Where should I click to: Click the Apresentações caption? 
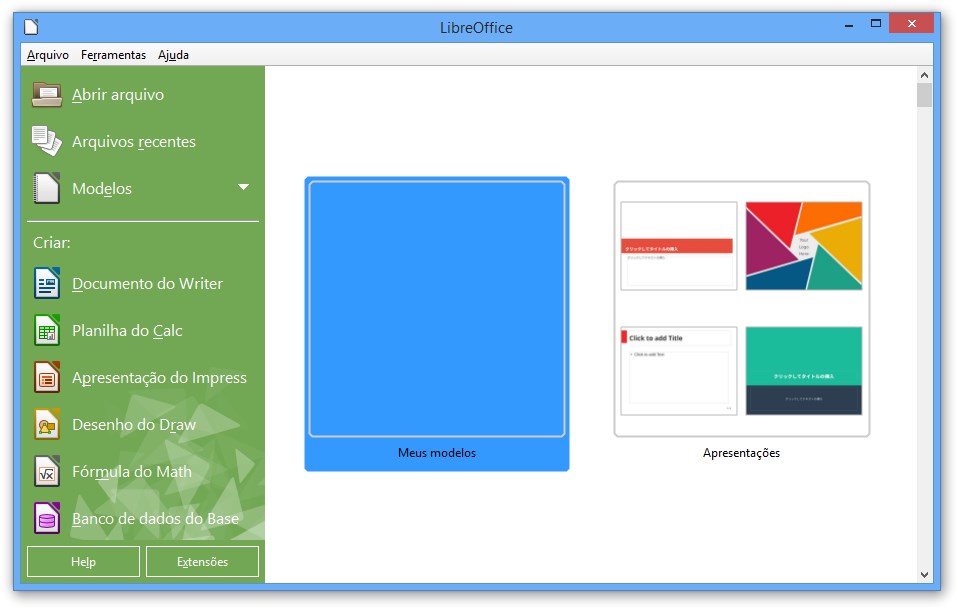click(x=742, y=453)
